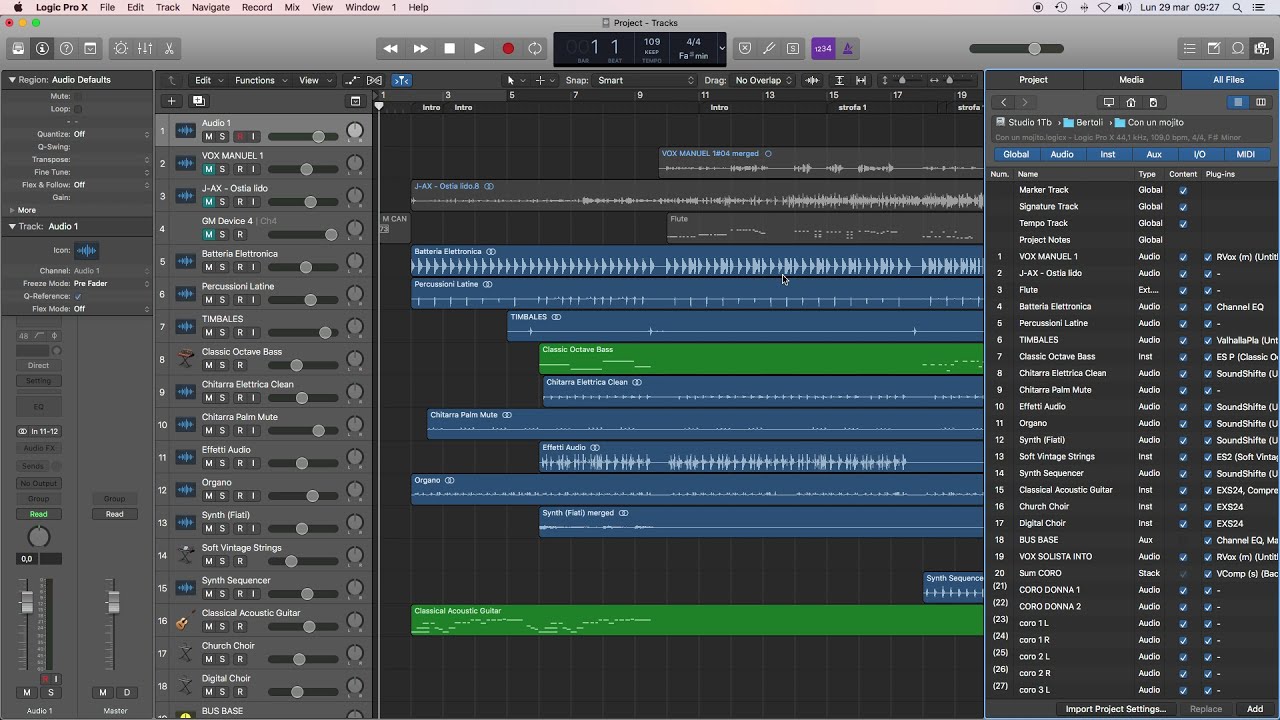Open the Functions dropdown menu
The height and width of the screenshot is (720, 1280).
tap(260, 80)
